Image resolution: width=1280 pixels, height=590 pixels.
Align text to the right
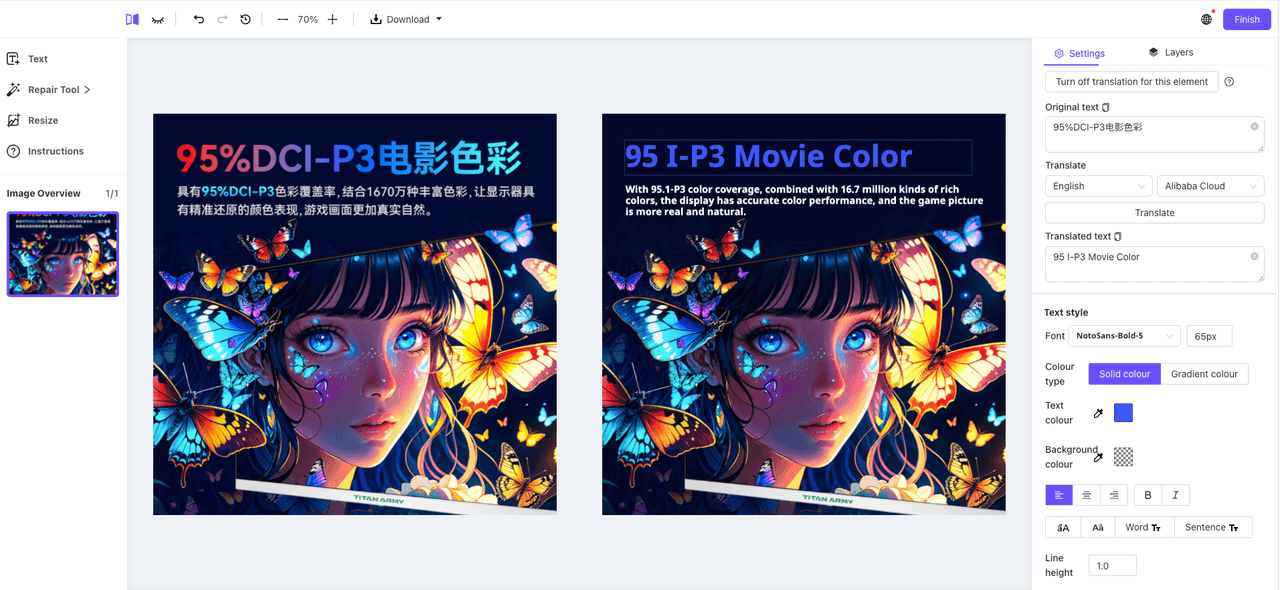[1114, 495]
